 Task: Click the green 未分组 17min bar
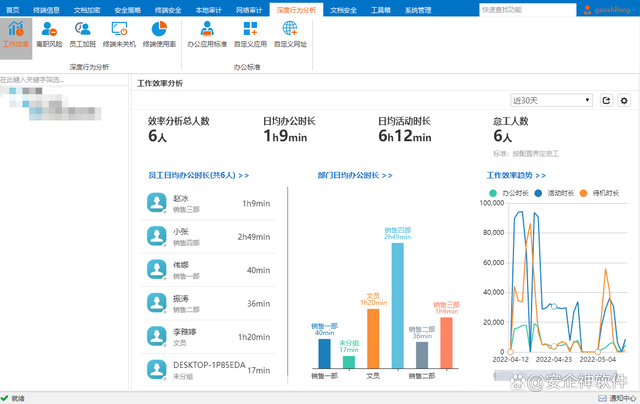tap(349, 362)
